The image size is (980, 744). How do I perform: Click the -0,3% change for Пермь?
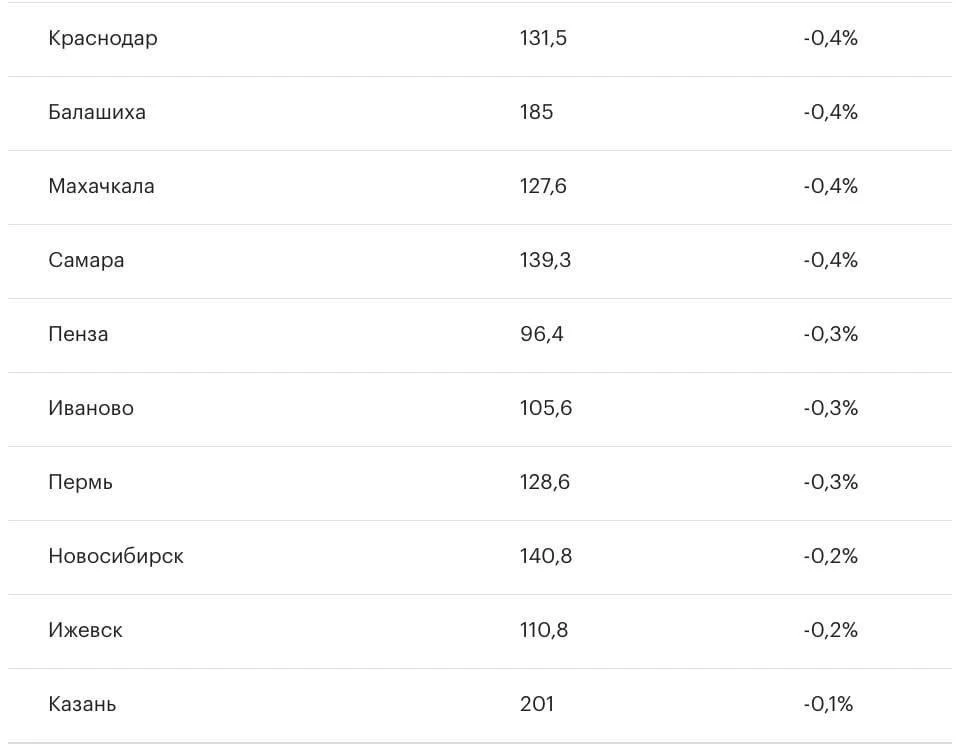[x=831, y=482]
